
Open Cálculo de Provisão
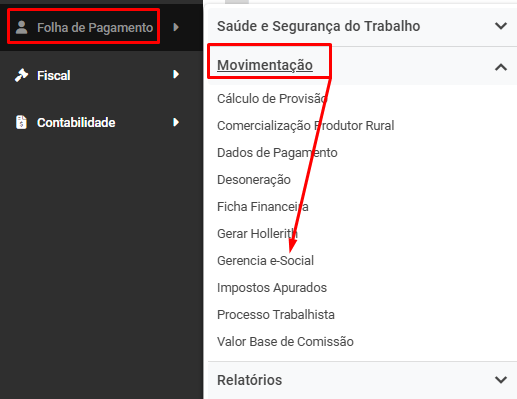point(272,99)
